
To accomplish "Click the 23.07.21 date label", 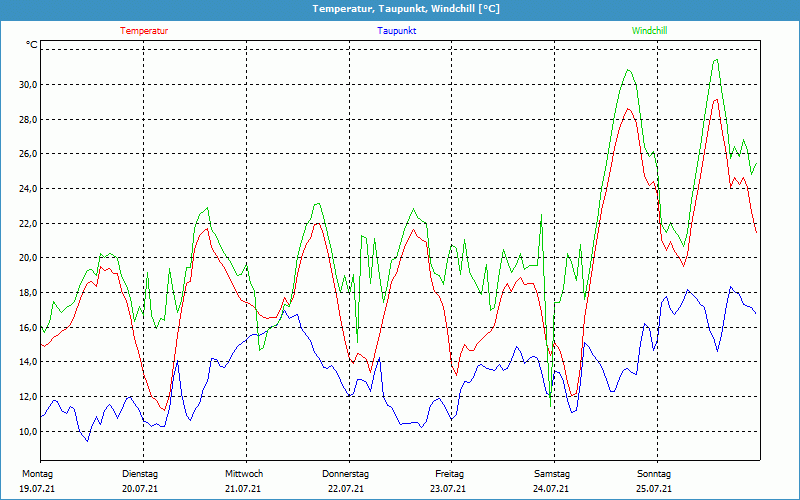I will (x=448, y=489).
